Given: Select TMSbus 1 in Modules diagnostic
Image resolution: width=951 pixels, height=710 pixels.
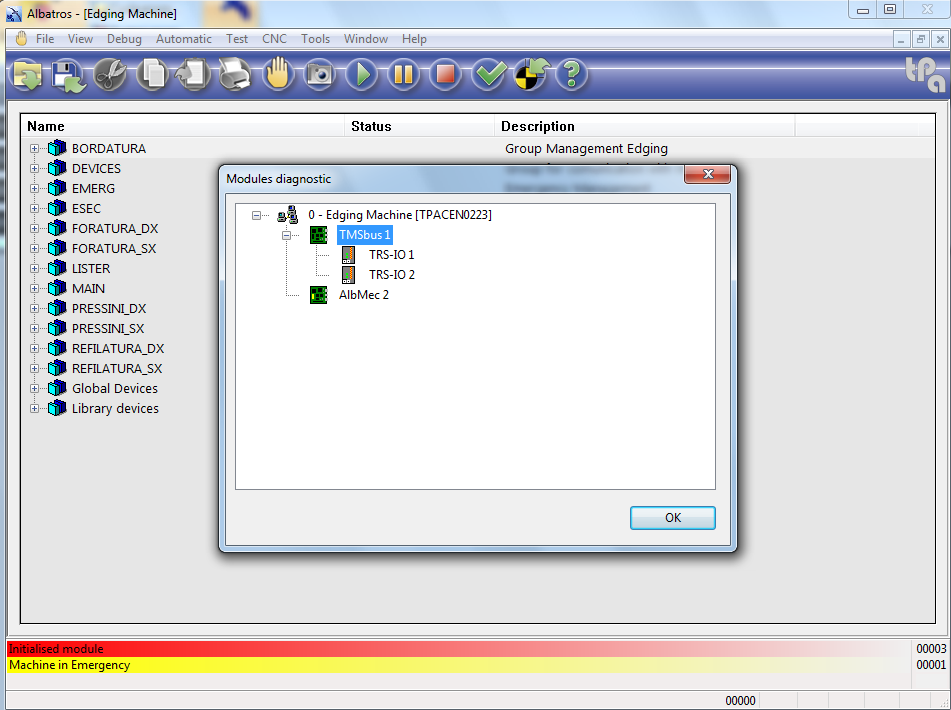Looking at the screenshot, I should [365, 235].
